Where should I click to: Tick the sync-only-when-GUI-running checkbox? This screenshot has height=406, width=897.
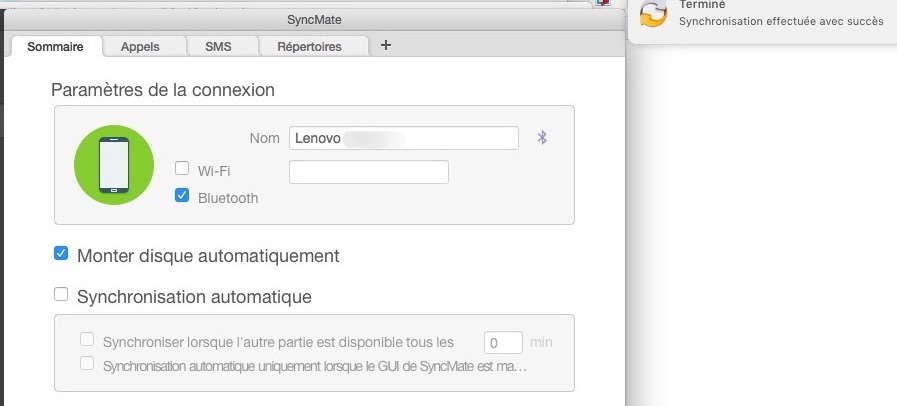pos(87,364)
